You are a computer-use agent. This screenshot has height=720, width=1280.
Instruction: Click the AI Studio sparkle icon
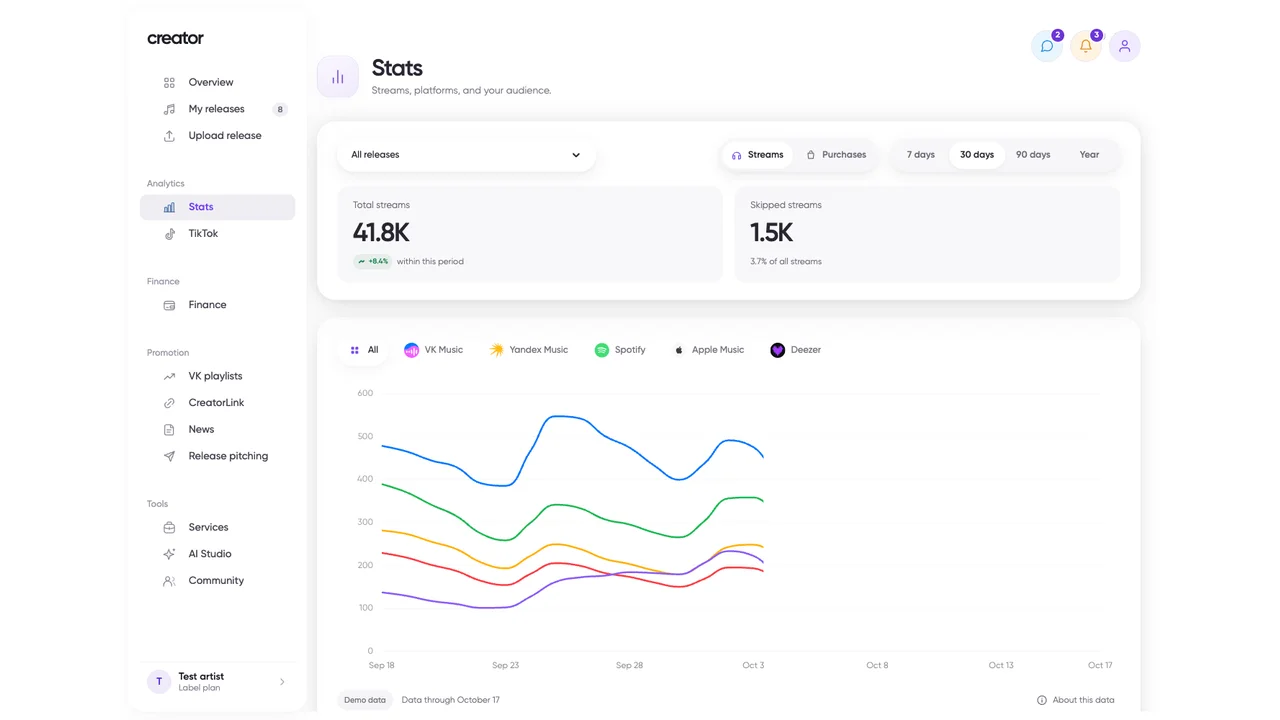[x=169, y=554]
